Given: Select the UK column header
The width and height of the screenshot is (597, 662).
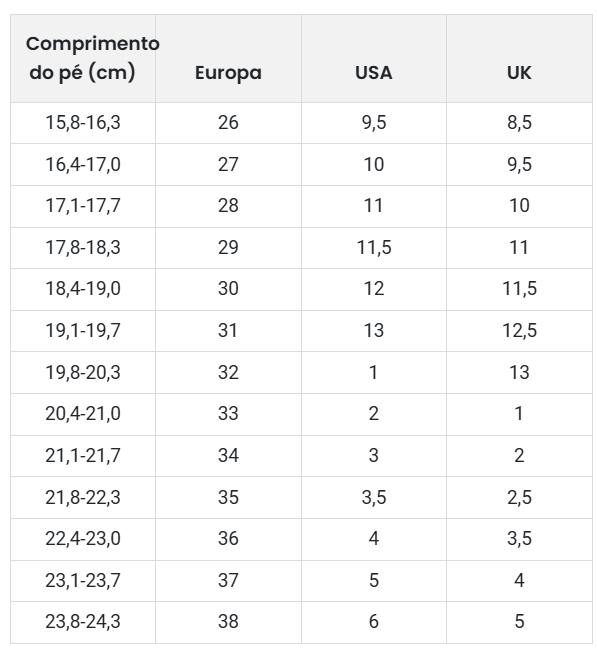Looking at the screenshot, I should [519, 58].
